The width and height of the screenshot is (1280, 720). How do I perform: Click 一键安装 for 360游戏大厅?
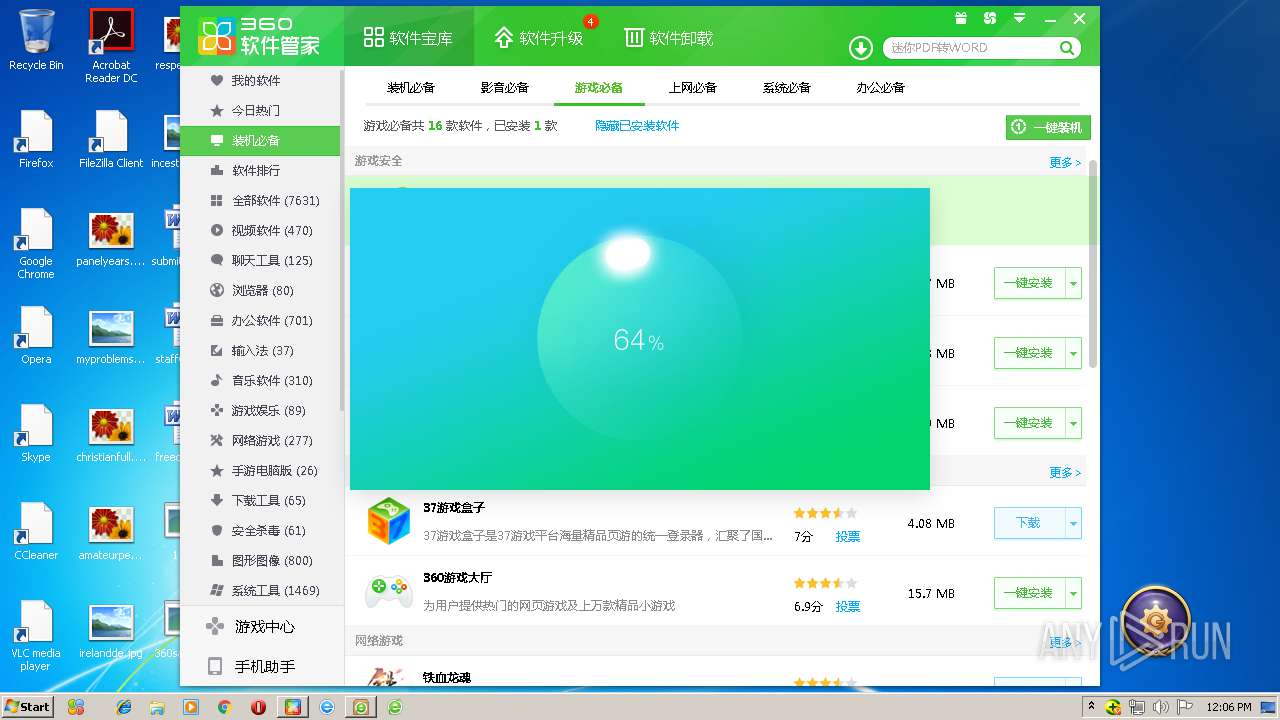pyautogui.click(x=1029, y=593)
